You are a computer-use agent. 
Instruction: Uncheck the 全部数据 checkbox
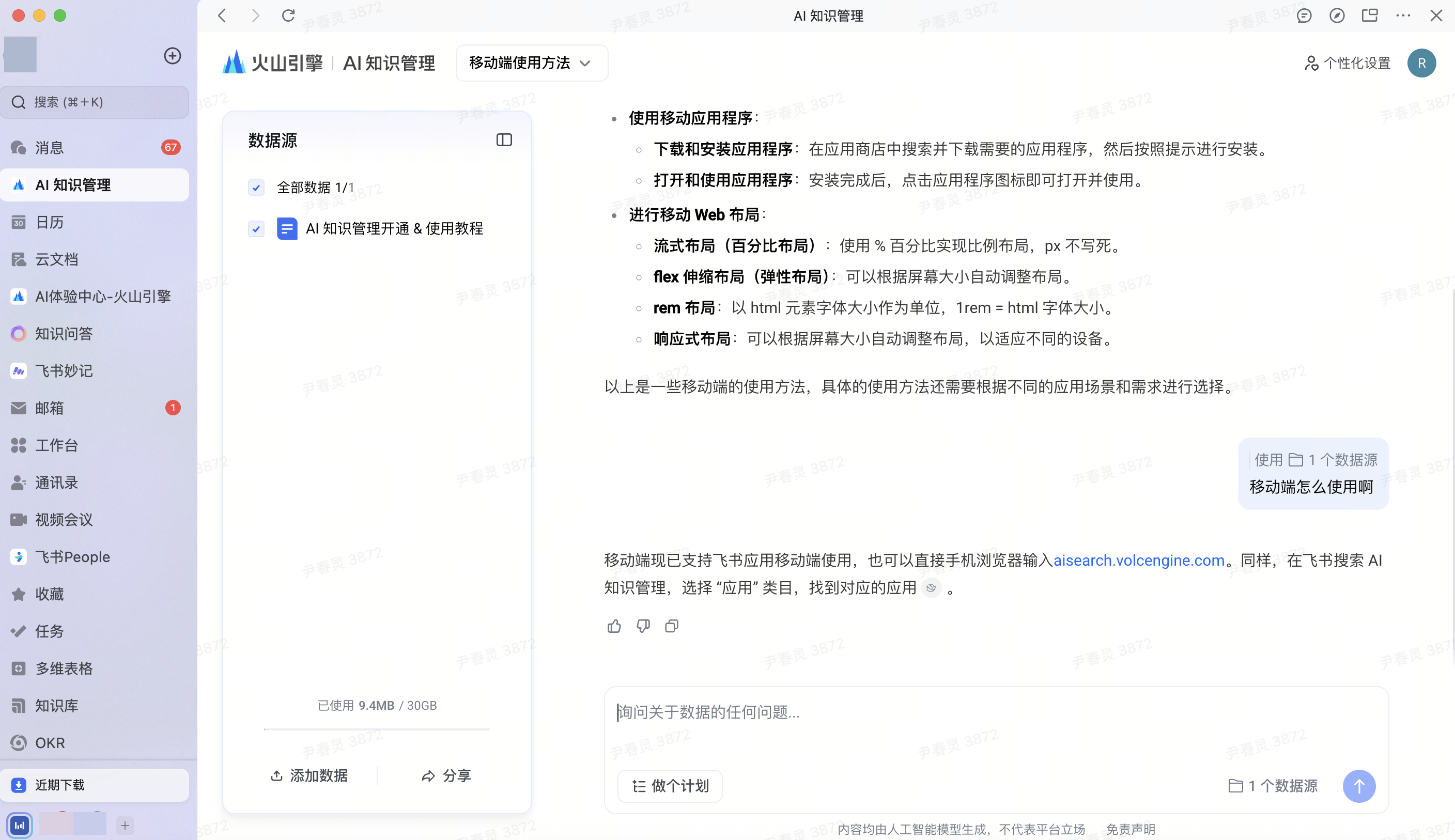pos(256,188)
